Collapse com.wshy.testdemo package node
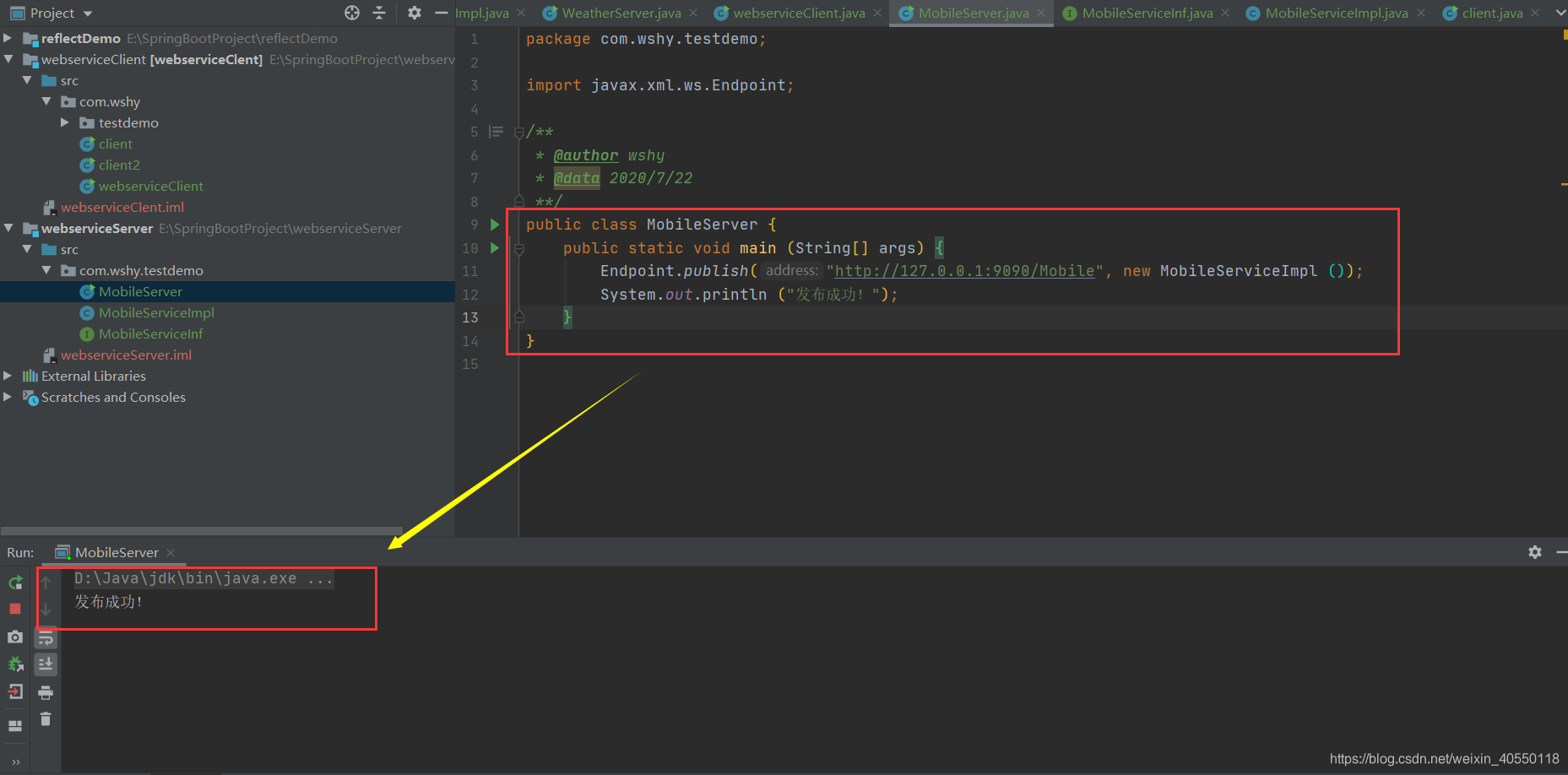Image resolution: width=1568 pixels, height=775 pixels. 46,270
